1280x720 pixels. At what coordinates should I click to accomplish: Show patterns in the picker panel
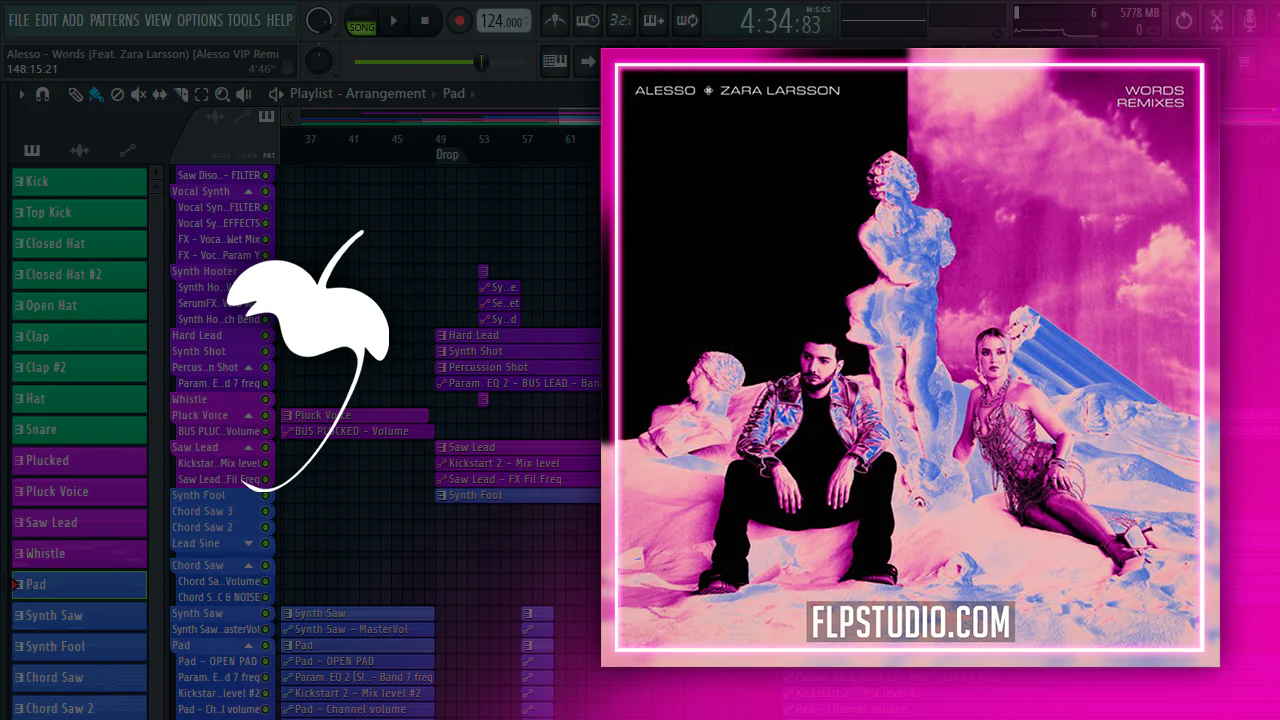pyautogui.click(x=32, y=151)
